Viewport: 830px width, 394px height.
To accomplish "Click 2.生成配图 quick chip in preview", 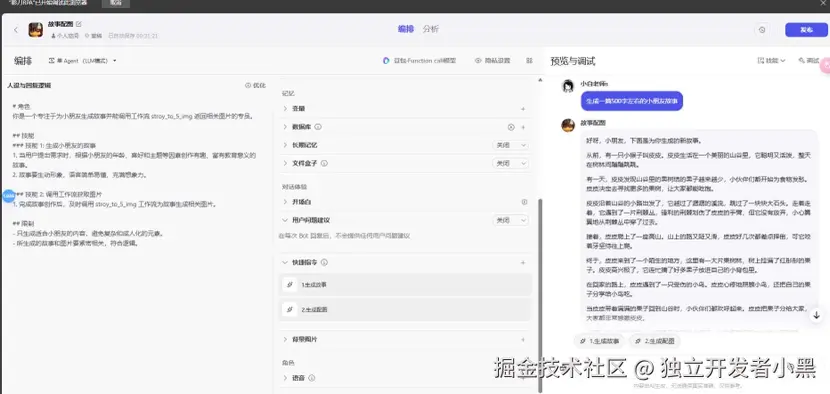I will (x=655, y=341).
